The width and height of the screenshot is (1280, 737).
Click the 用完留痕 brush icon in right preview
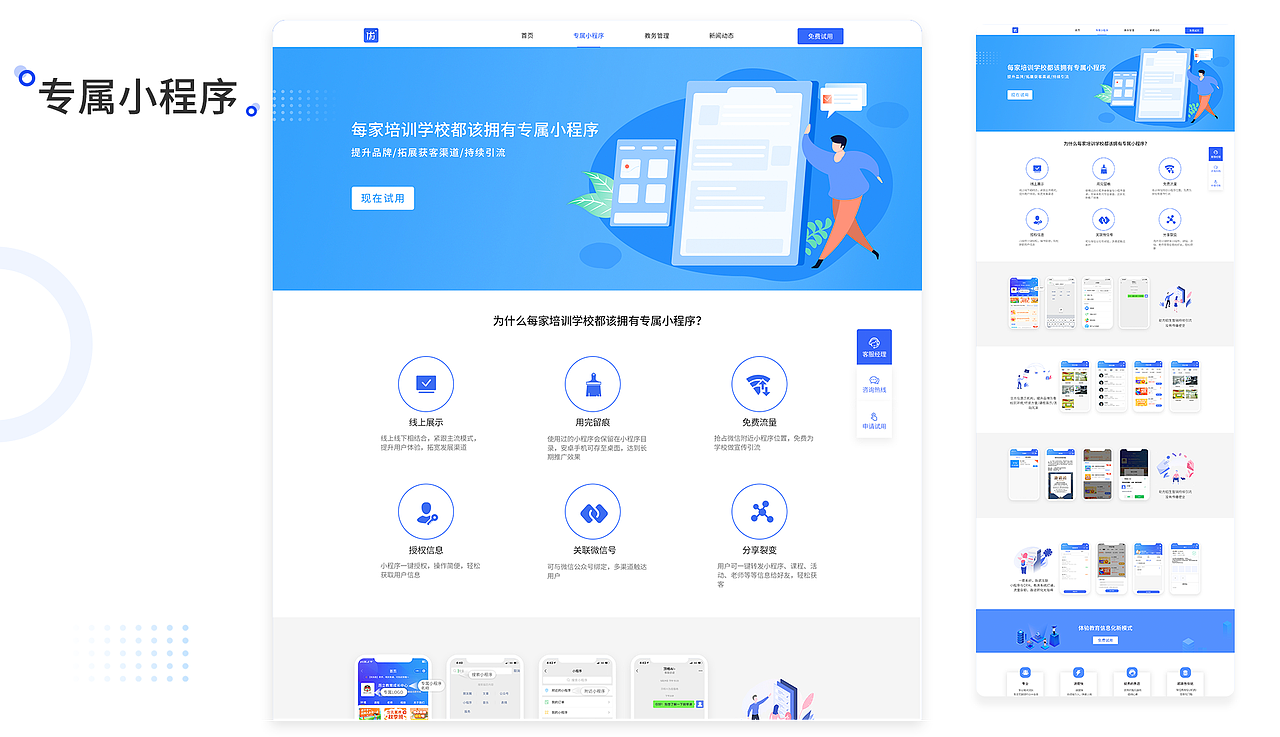click(1104, 168)
